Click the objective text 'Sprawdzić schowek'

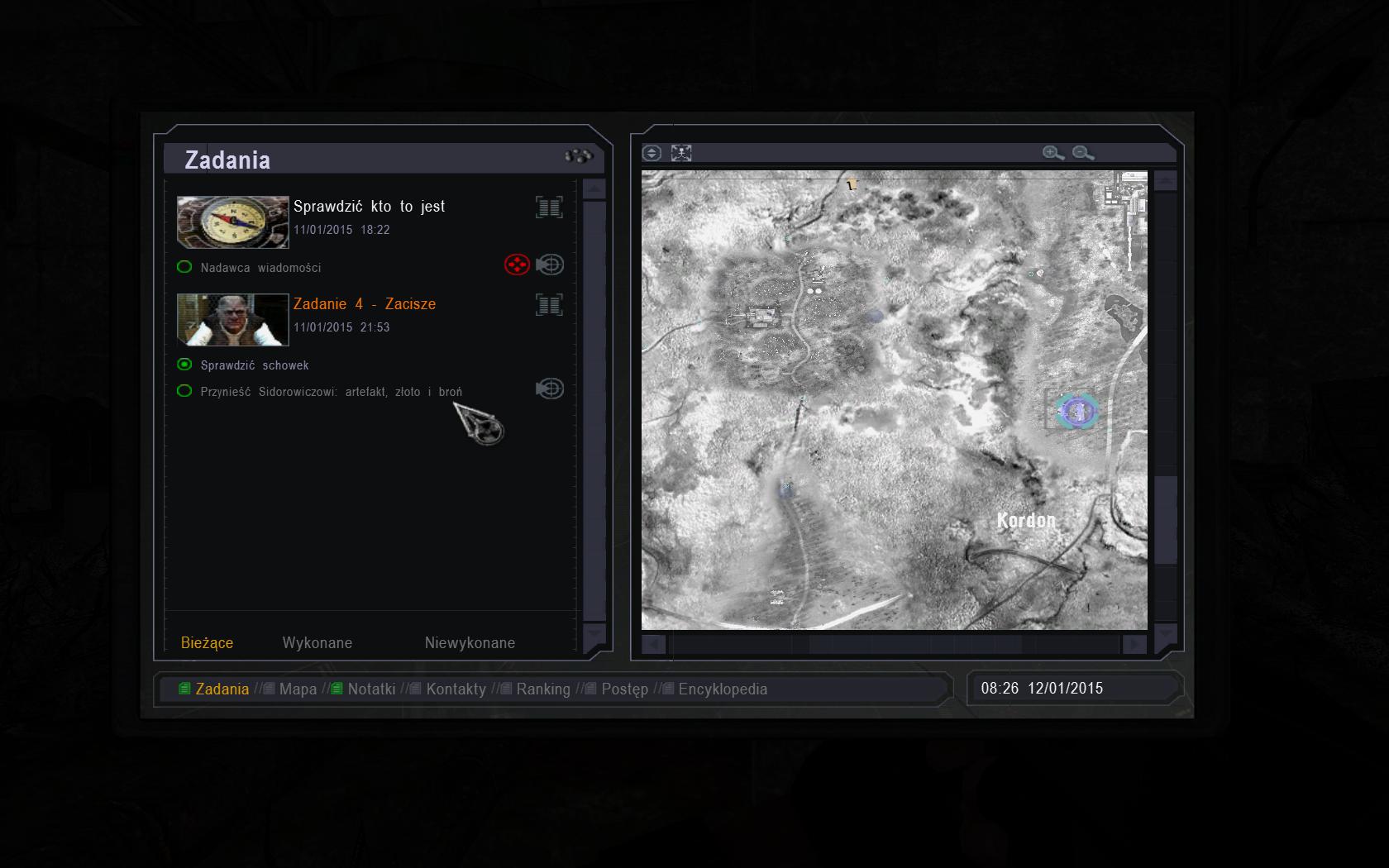pyautogui.click(x=255, y=365)
